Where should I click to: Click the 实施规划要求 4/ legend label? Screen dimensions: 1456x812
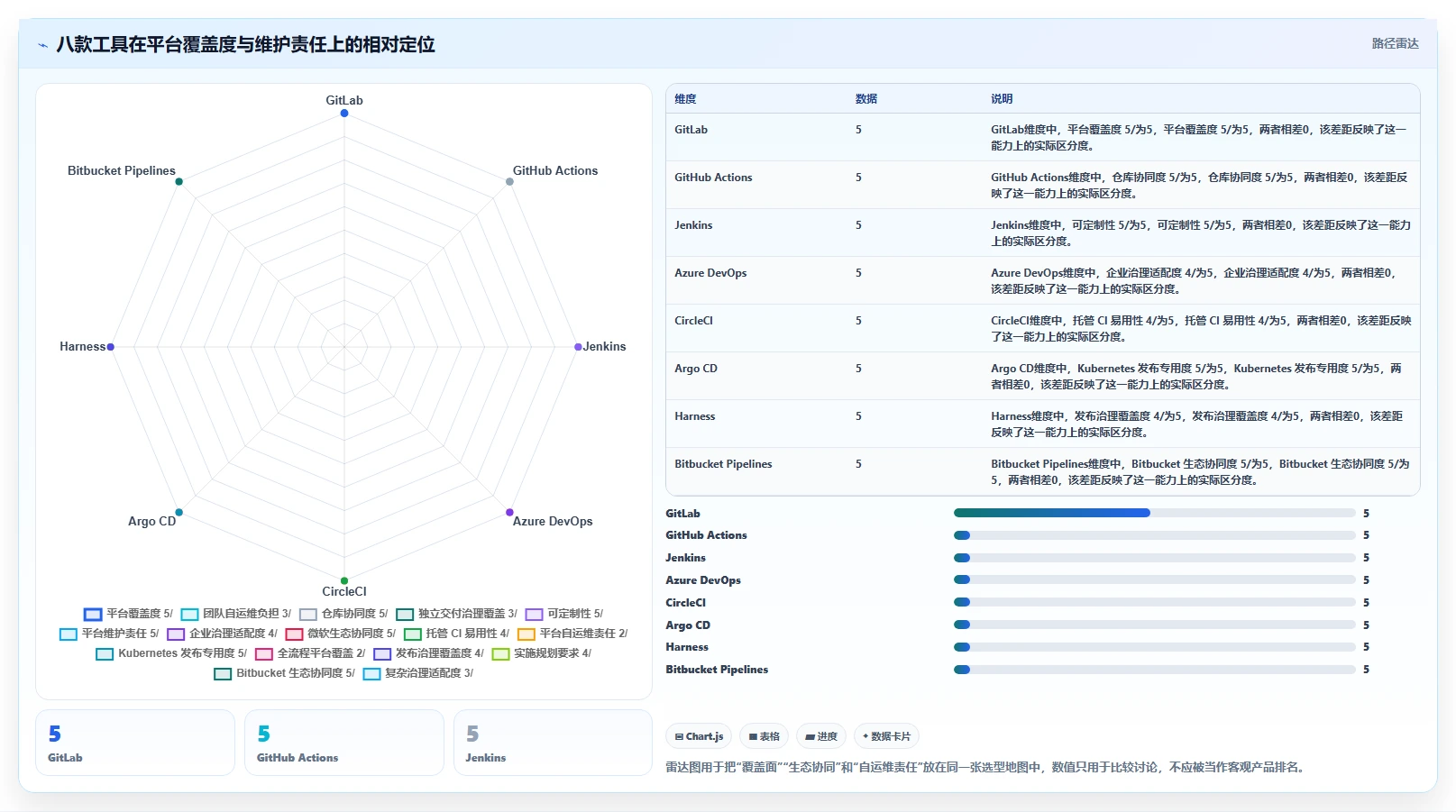pos(553,653)
